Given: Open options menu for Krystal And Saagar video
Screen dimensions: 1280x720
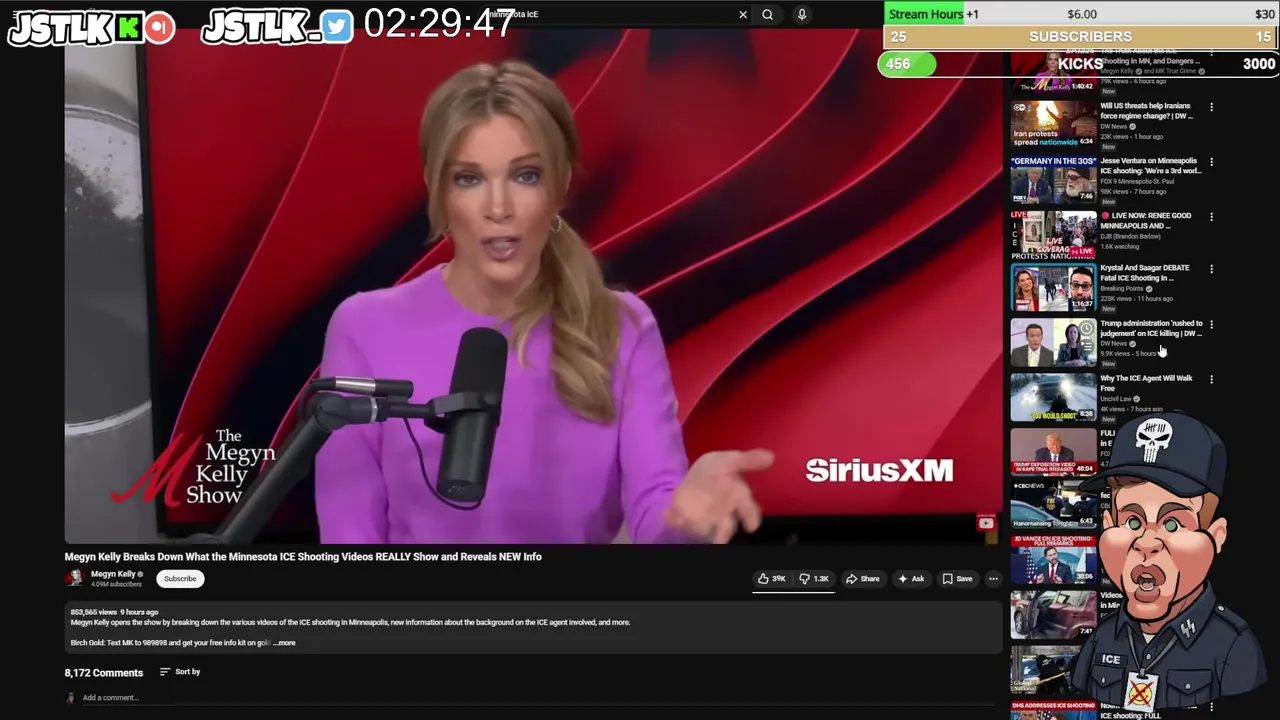Looking at the screenshot, I should 1211,269.
